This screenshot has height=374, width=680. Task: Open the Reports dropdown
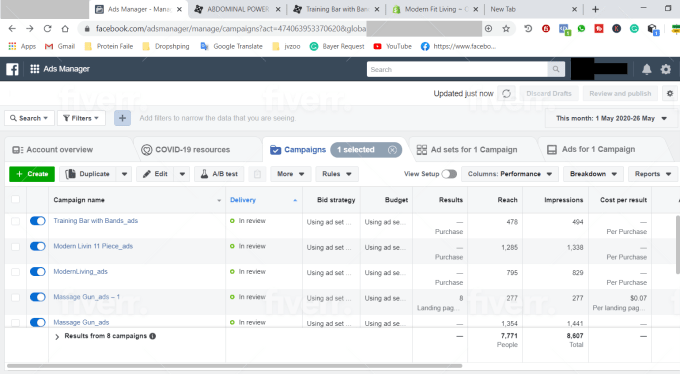tap(653, 174)
